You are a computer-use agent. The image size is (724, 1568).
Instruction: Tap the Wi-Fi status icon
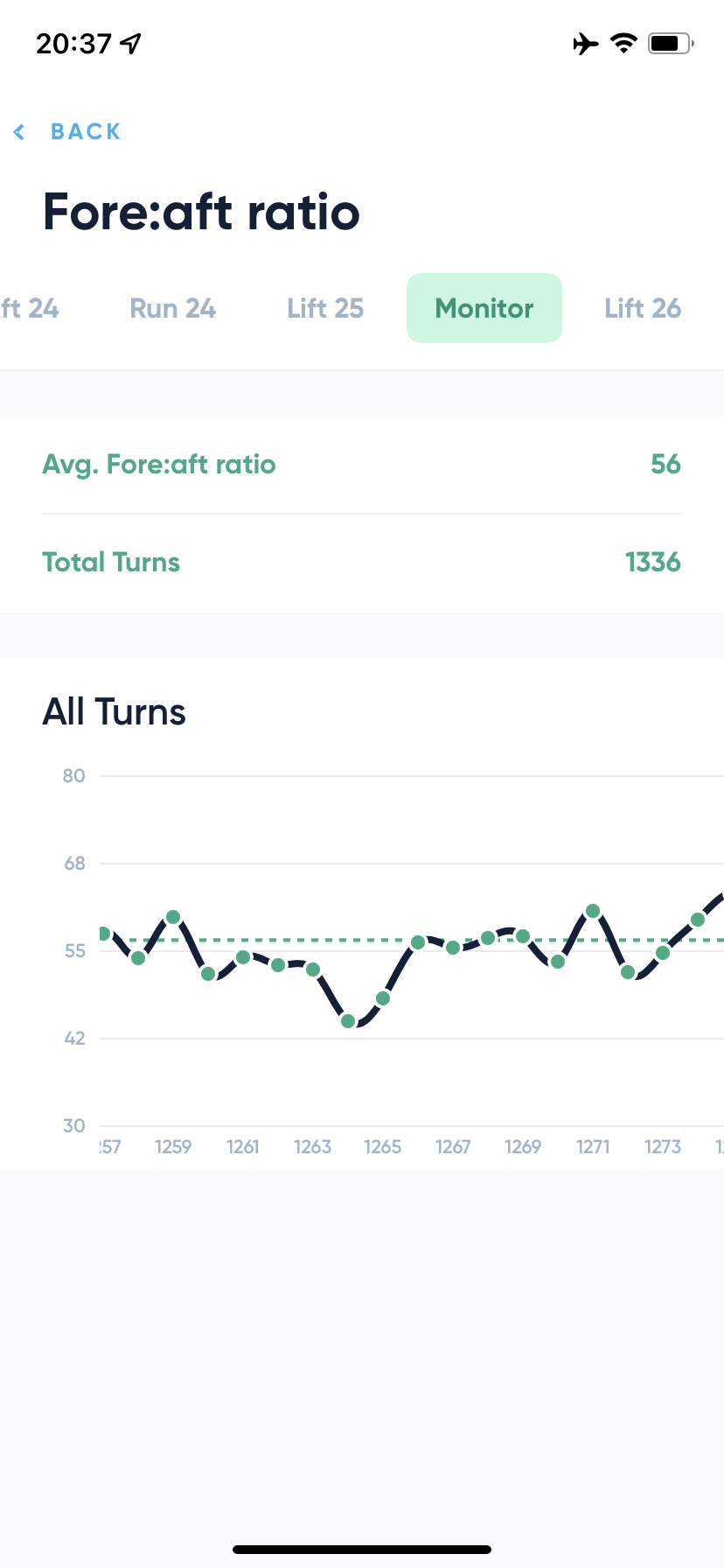click(623, 43)
